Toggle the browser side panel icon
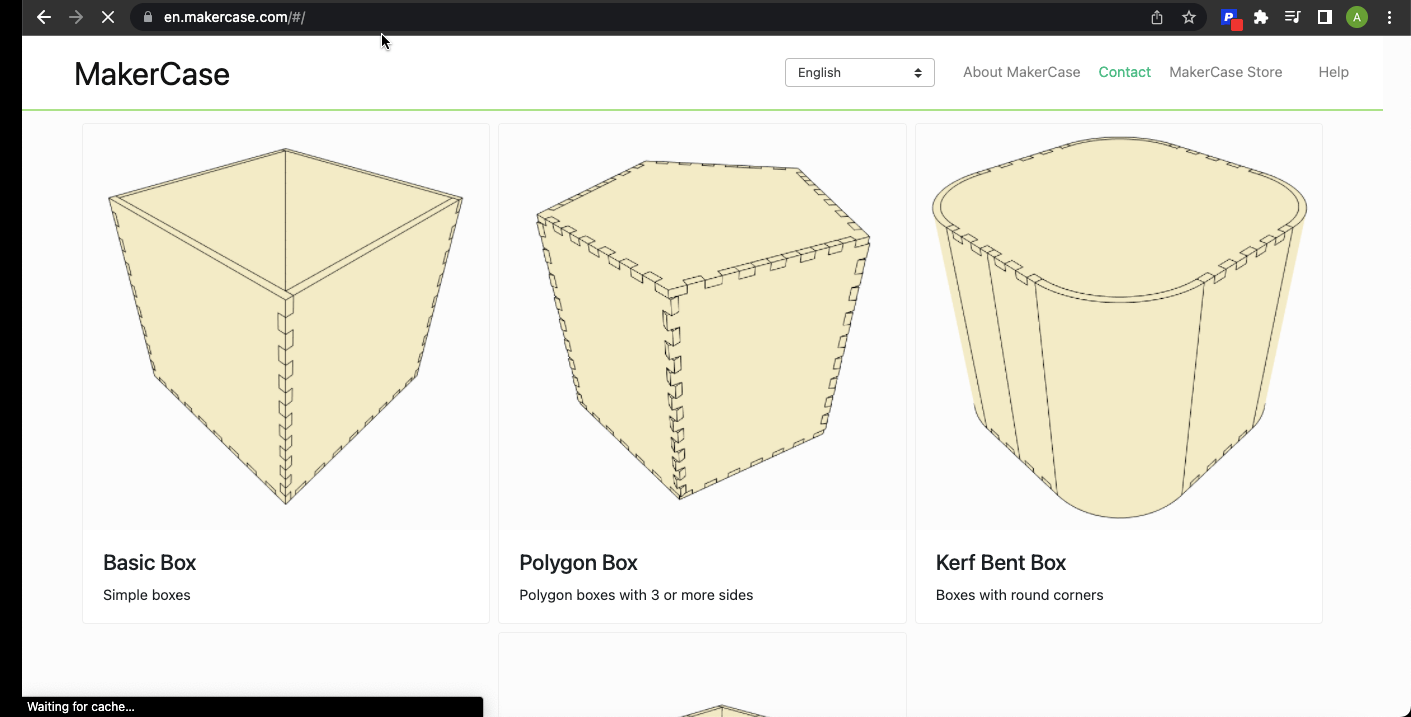This screenshot has width=1411, height=717. (1324, 17)
